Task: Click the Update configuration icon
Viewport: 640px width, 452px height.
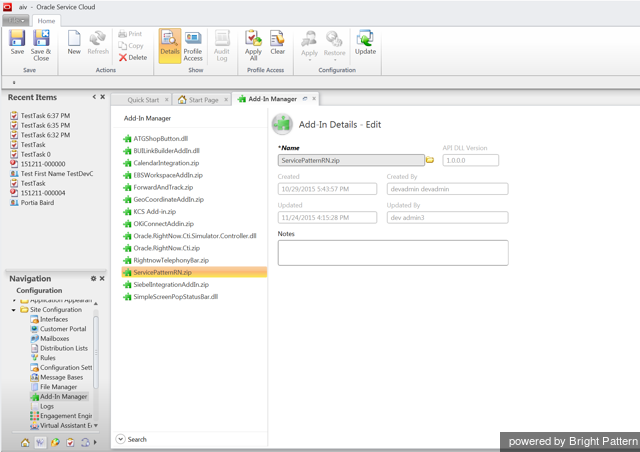Action: 365,42
